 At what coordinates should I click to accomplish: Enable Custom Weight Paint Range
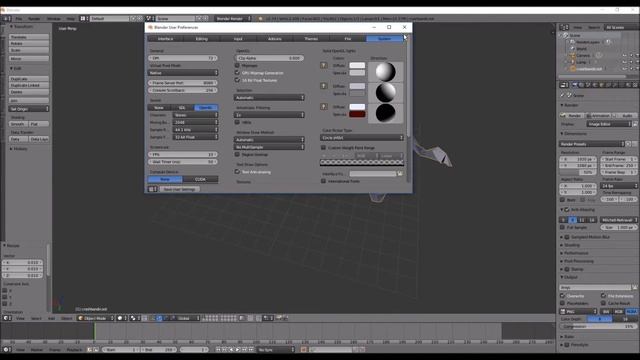pyautogui.click(x=323, y=148)
